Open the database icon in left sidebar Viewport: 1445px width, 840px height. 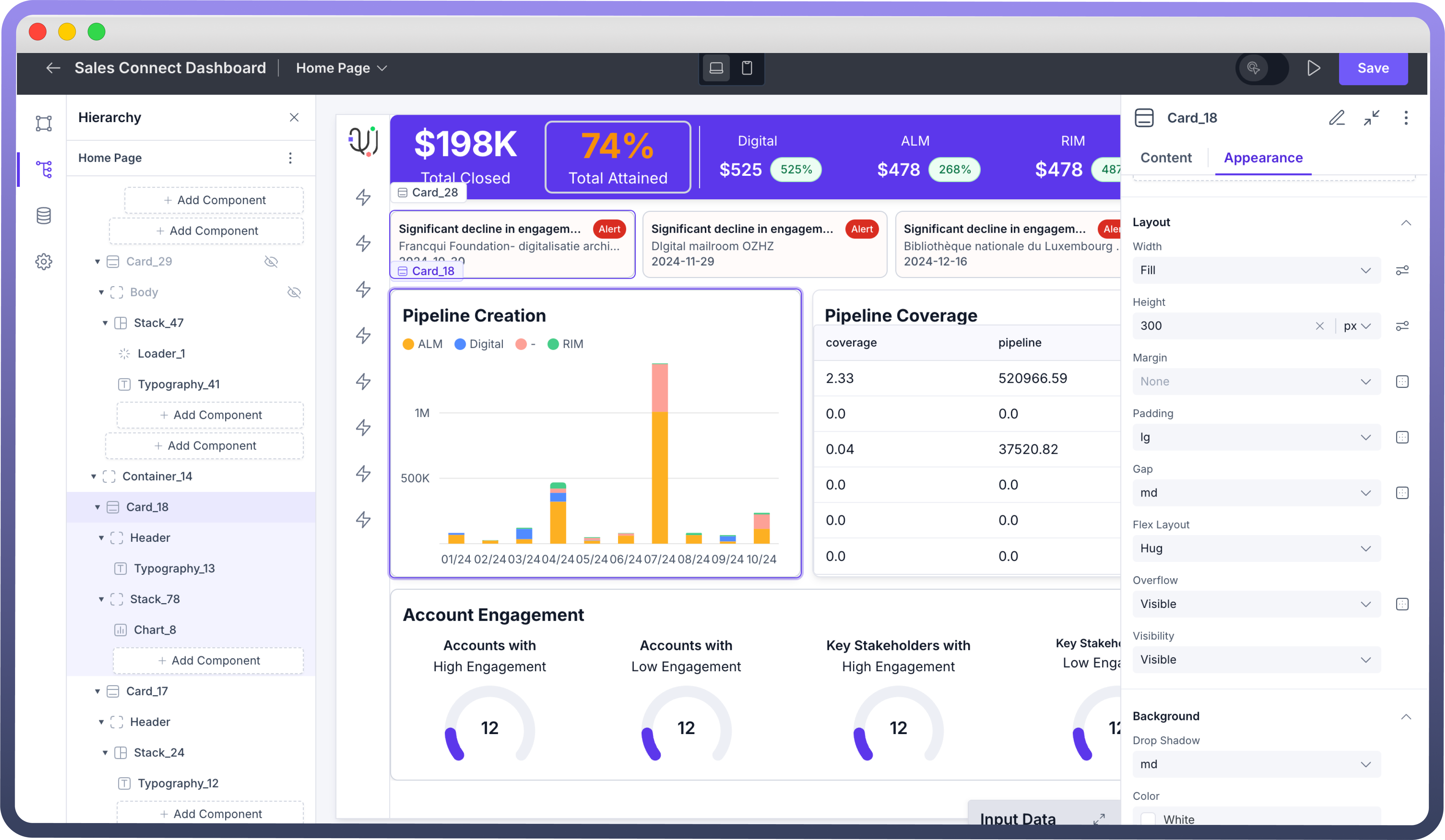click(43, 216)
